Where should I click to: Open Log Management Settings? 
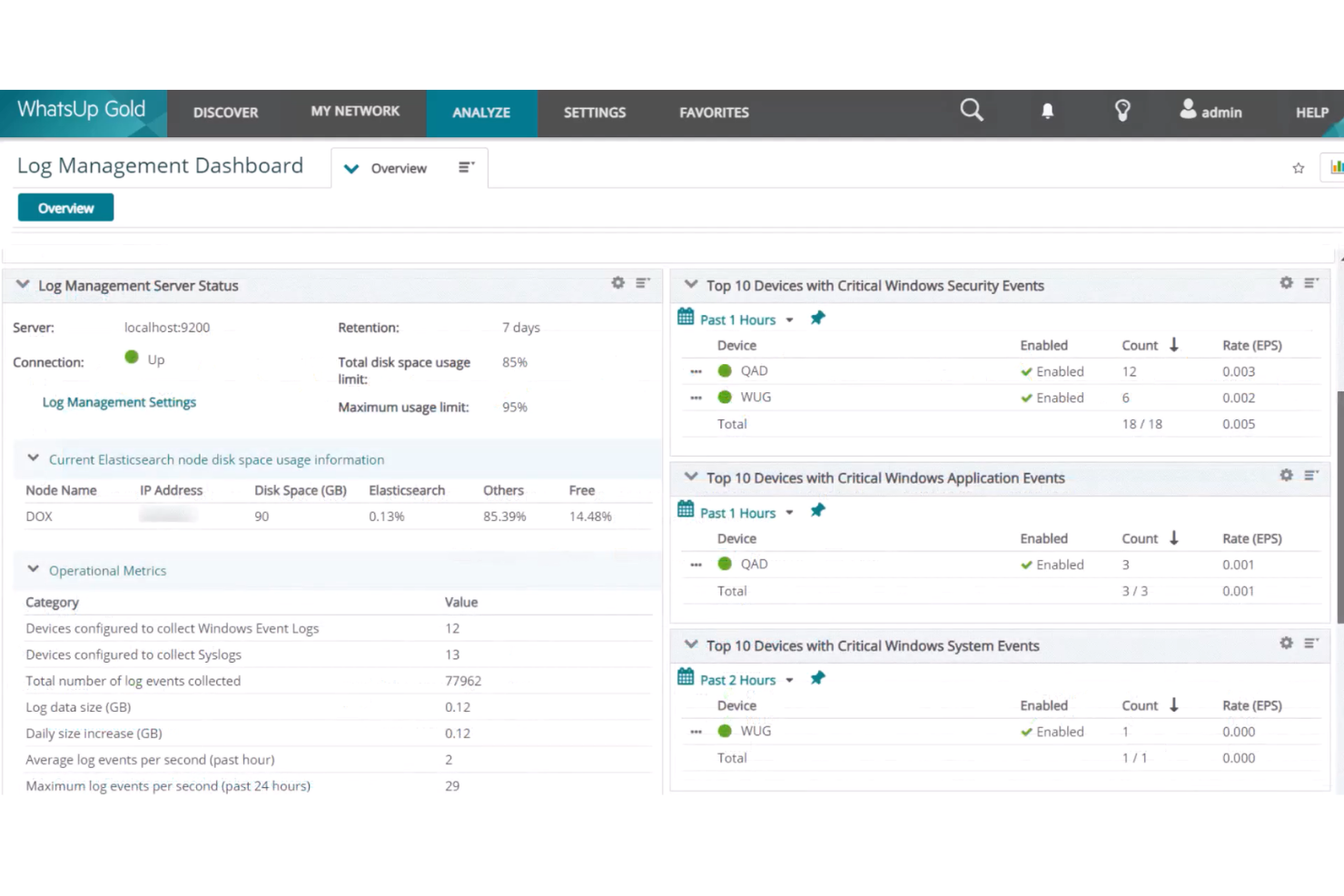119,401
